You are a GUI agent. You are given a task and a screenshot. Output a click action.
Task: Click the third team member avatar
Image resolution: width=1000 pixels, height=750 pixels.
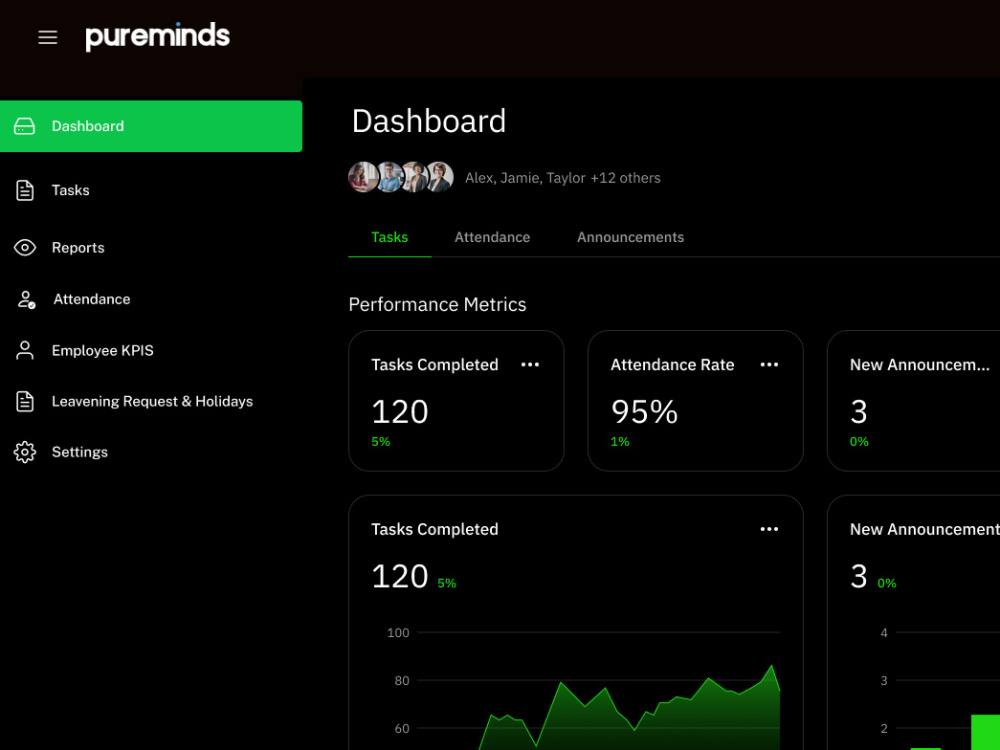point(415,177)
